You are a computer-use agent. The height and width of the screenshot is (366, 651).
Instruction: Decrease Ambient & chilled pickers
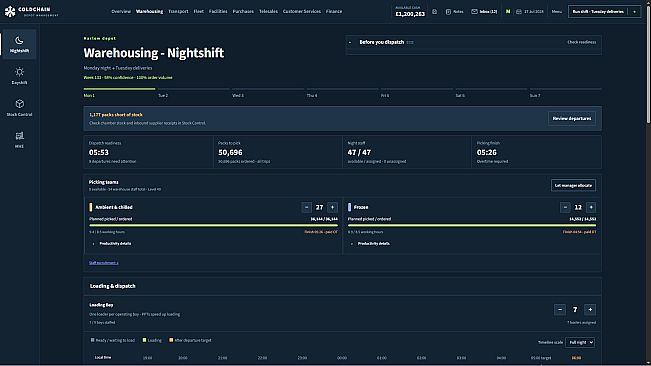click(306, 207)
